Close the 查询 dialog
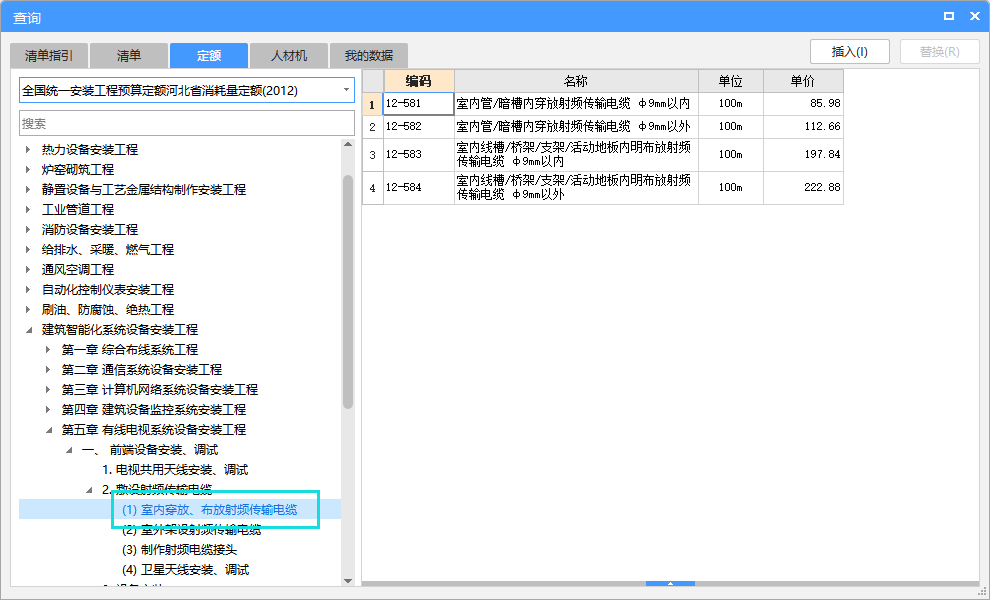The height and width of the screenshot is (600, 990). click(x=975, y=16)
